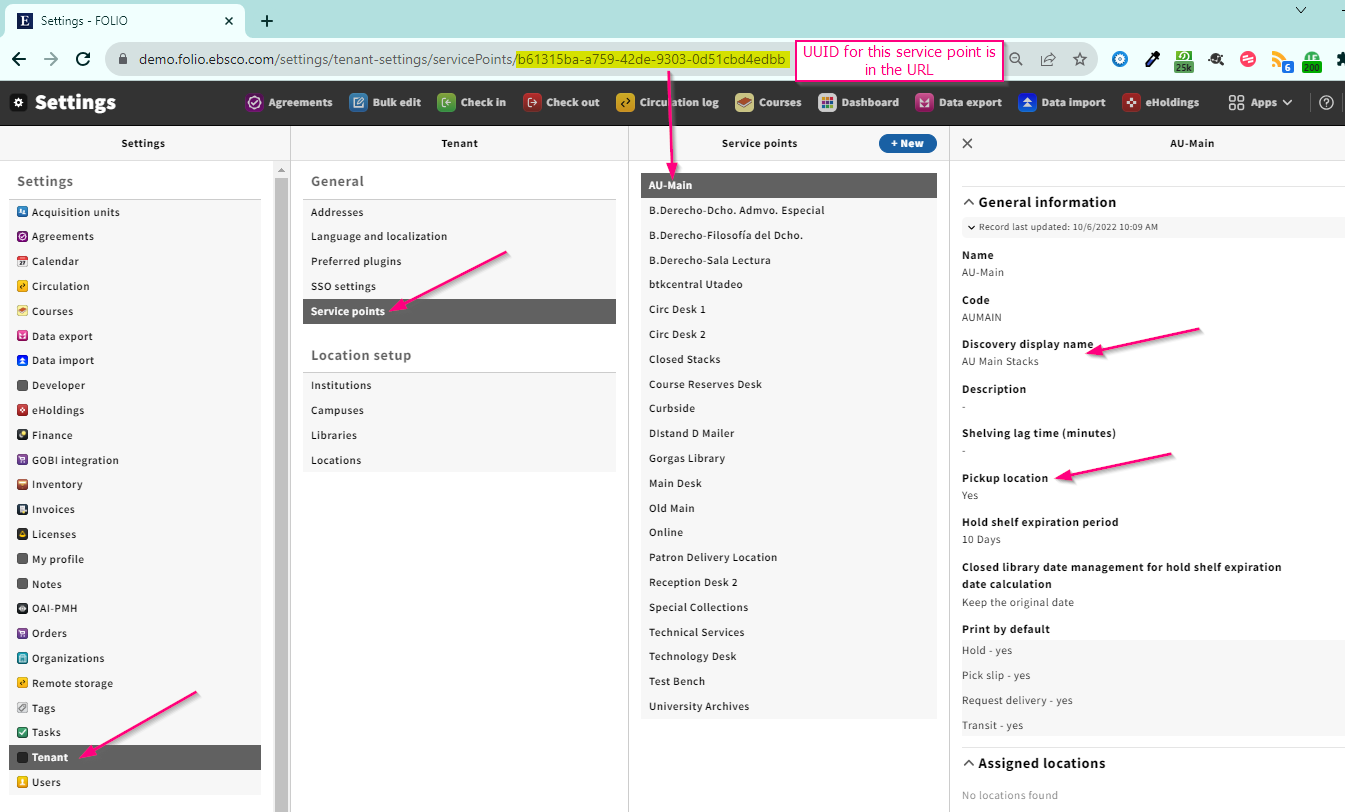Click the New service point button

point(907,143)
